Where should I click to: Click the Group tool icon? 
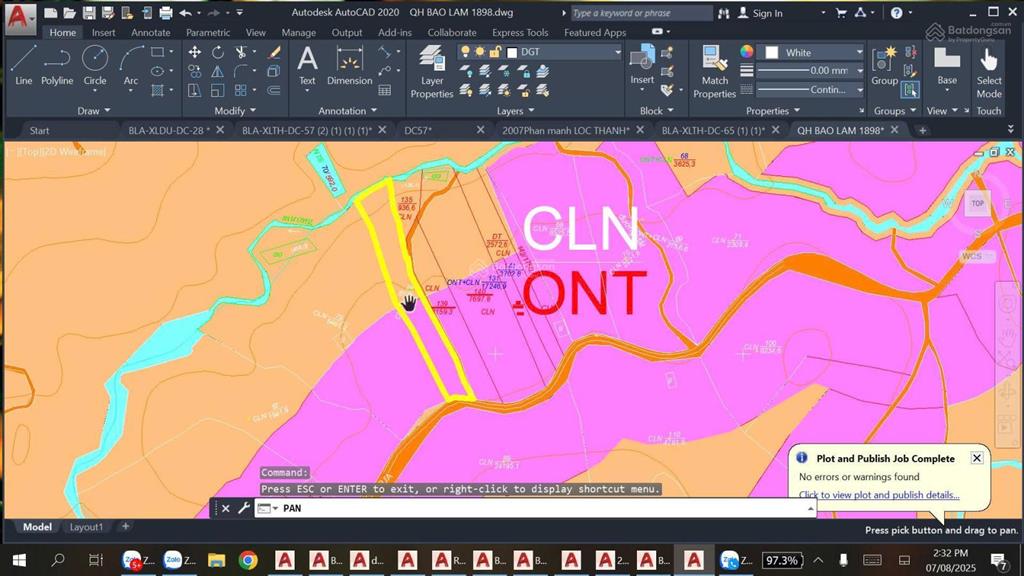[884, 65]
